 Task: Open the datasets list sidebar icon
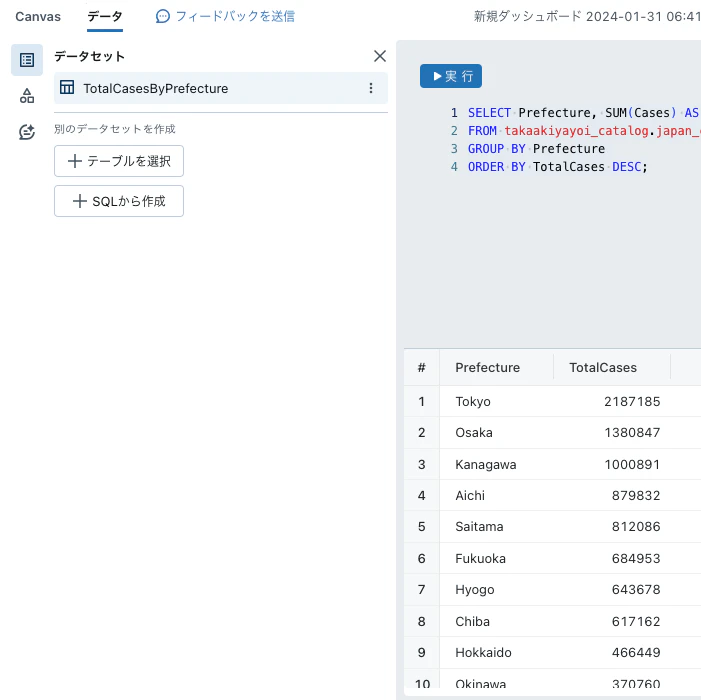coord(27,60)
